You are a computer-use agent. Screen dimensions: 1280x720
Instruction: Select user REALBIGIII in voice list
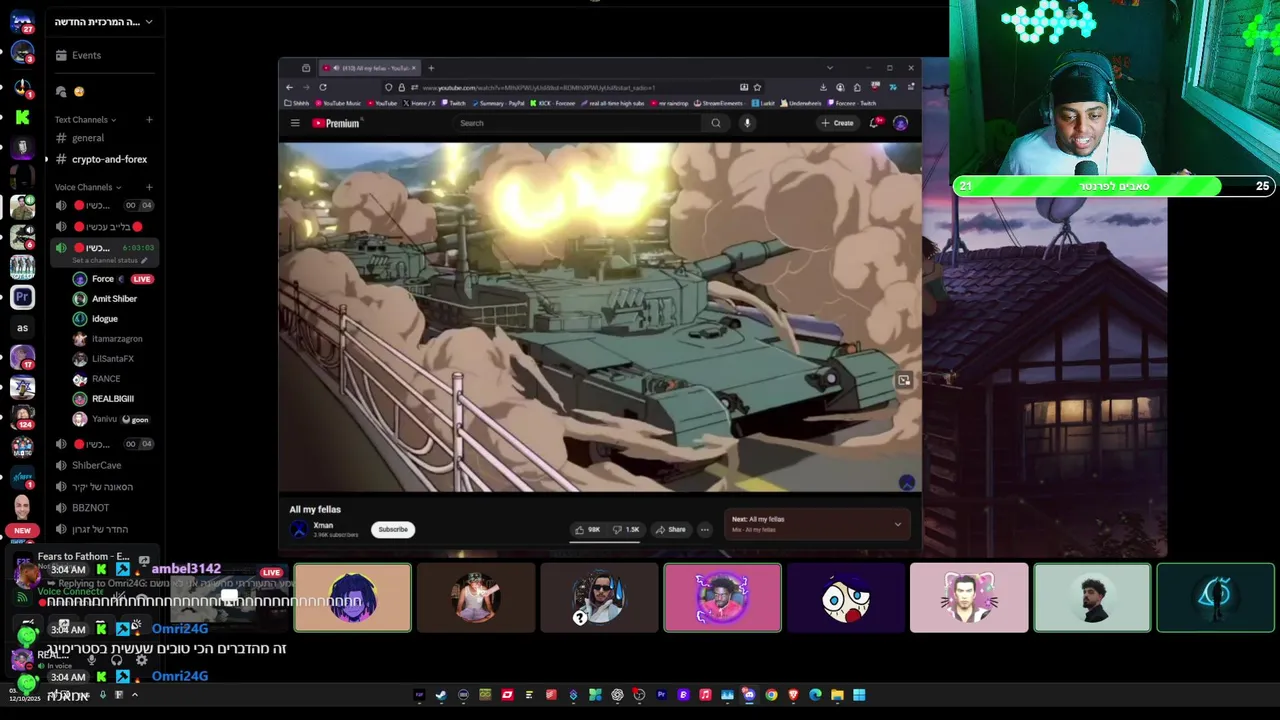click(x=113, y=399)
